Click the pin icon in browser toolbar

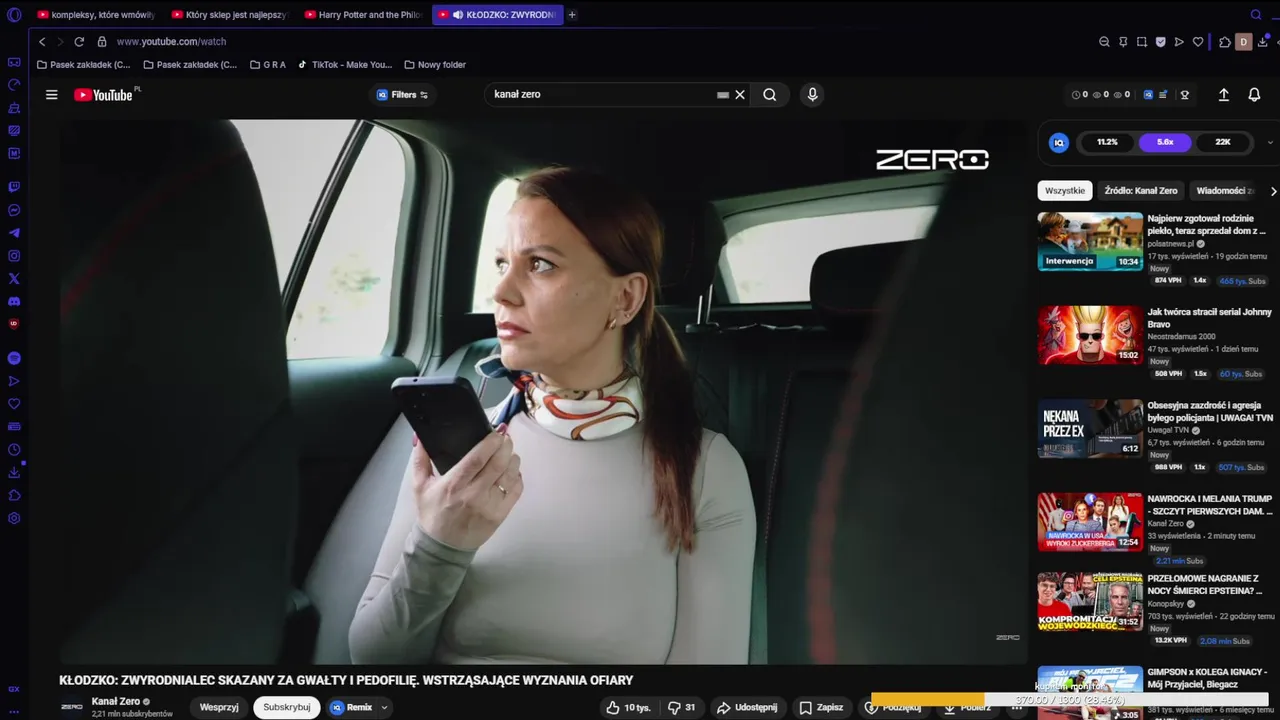pos(1123,42)
